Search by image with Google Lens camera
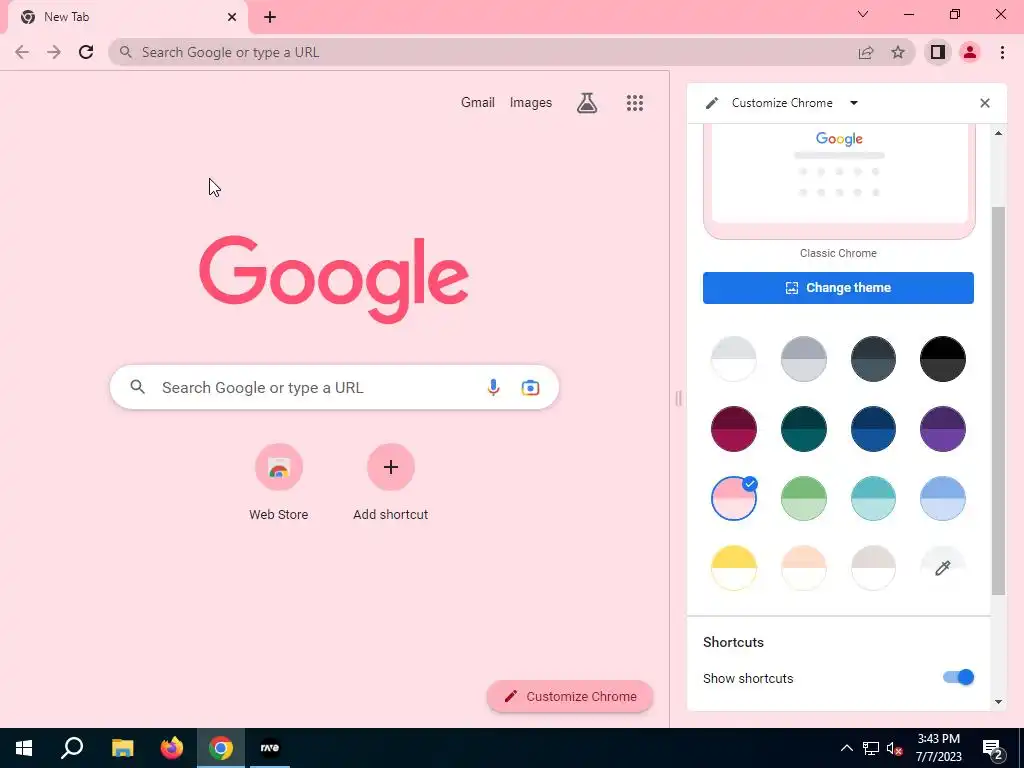Screen dimensions: 1024x768 (x=530, y=387)
